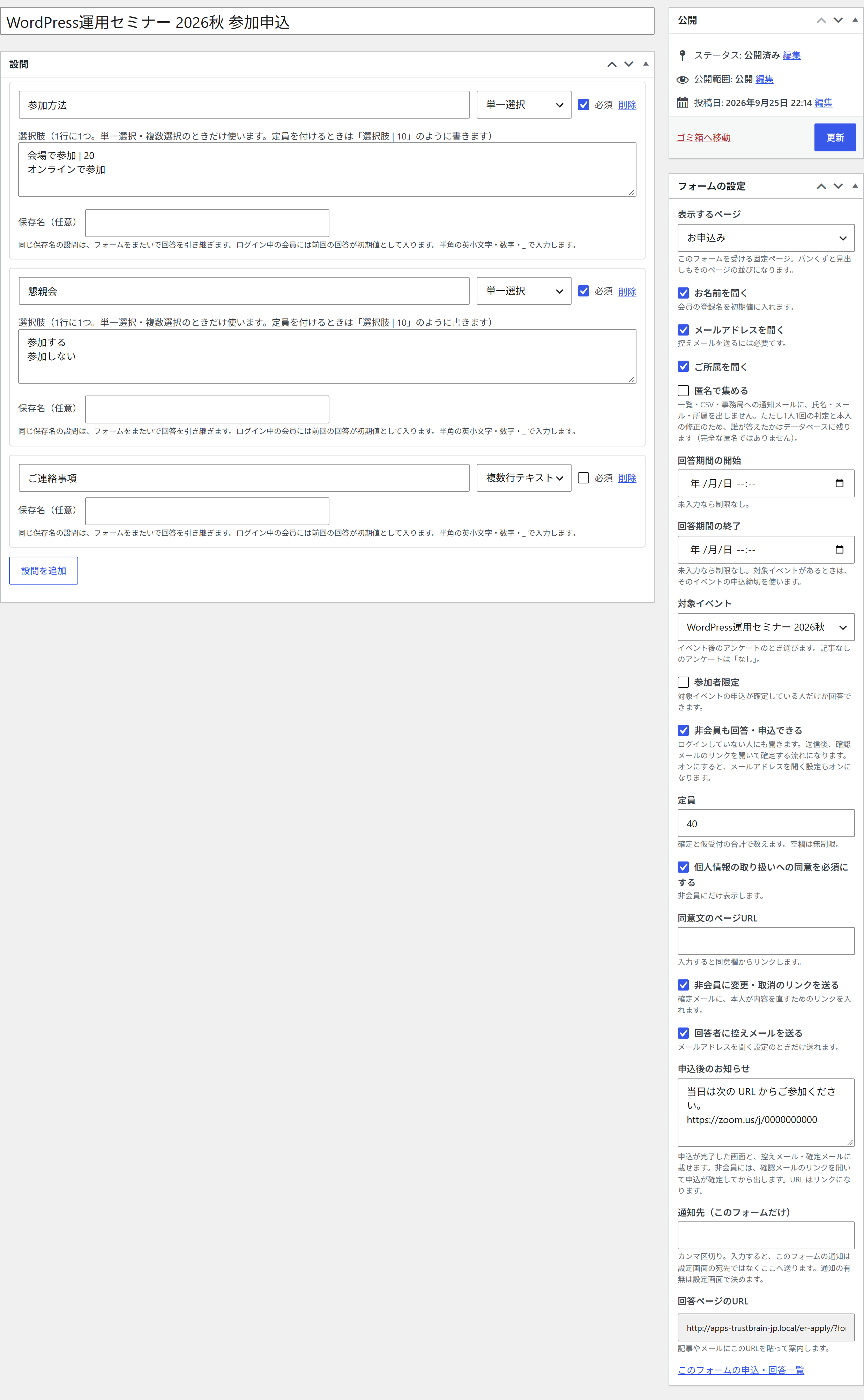Open the 表示するページ dropdown
The image size is (864, 1400).
pyautogui.click(x=766, y=238)
